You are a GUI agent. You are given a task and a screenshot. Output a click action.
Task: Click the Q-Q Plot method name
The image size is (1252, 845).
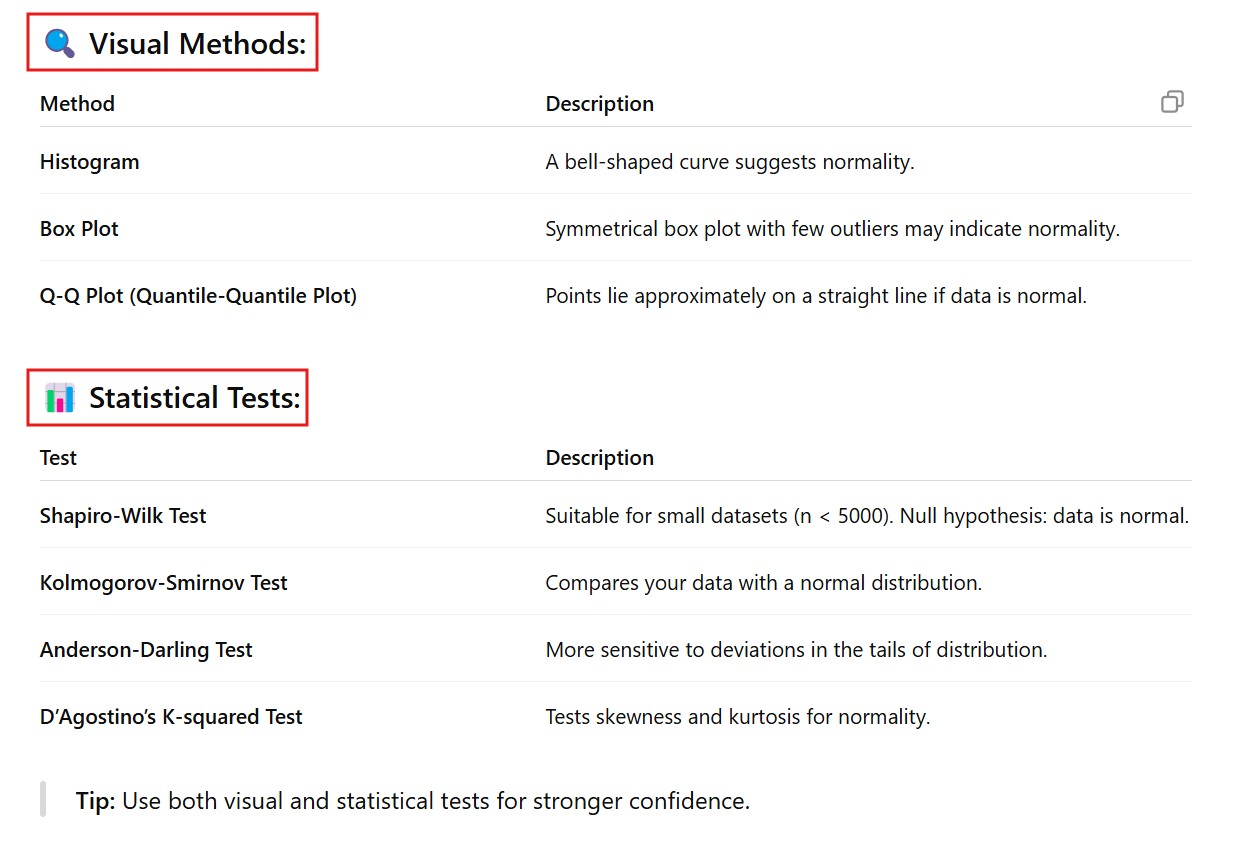coord(198,296)
